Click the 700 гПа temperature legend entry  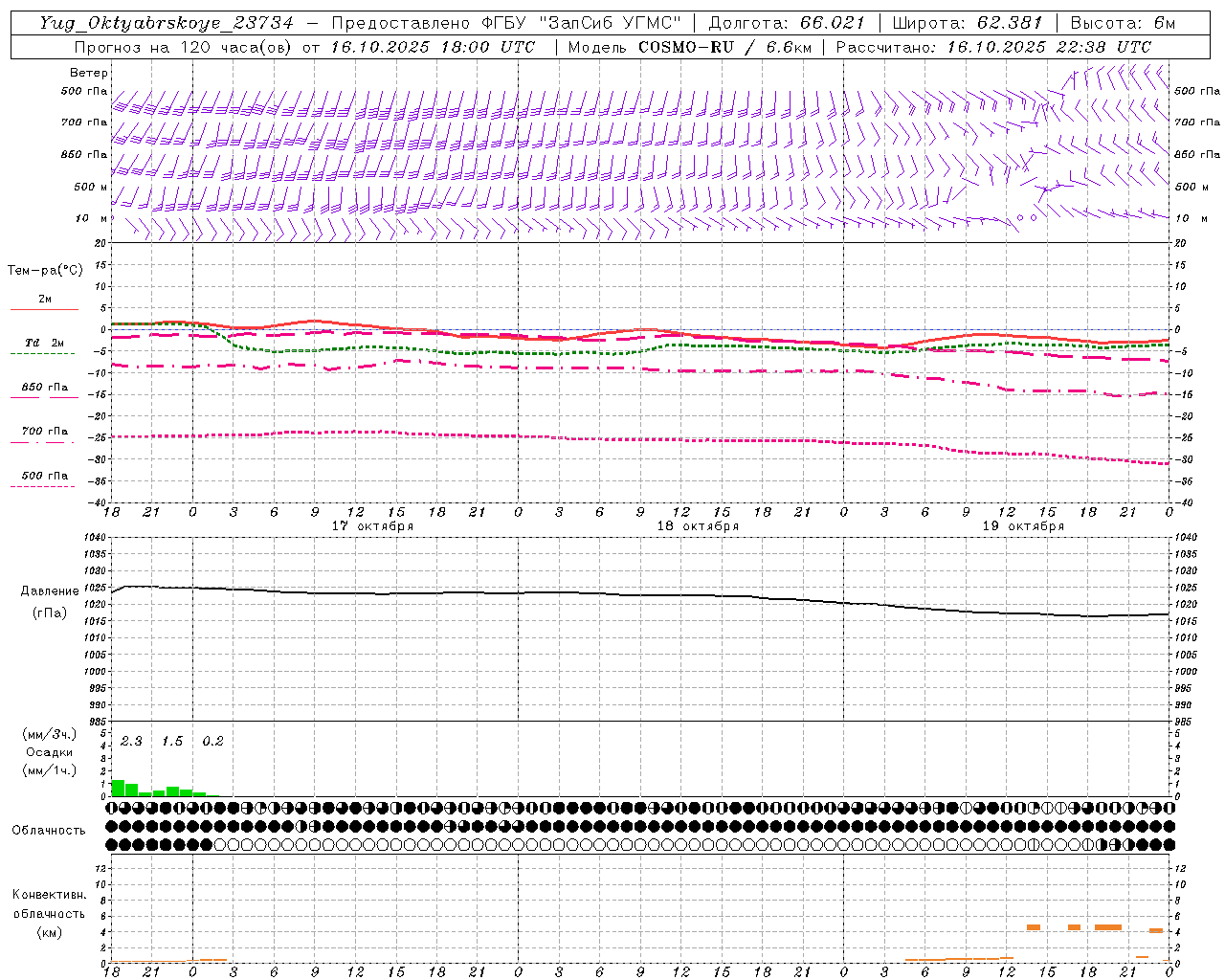[x=44, y=432]
